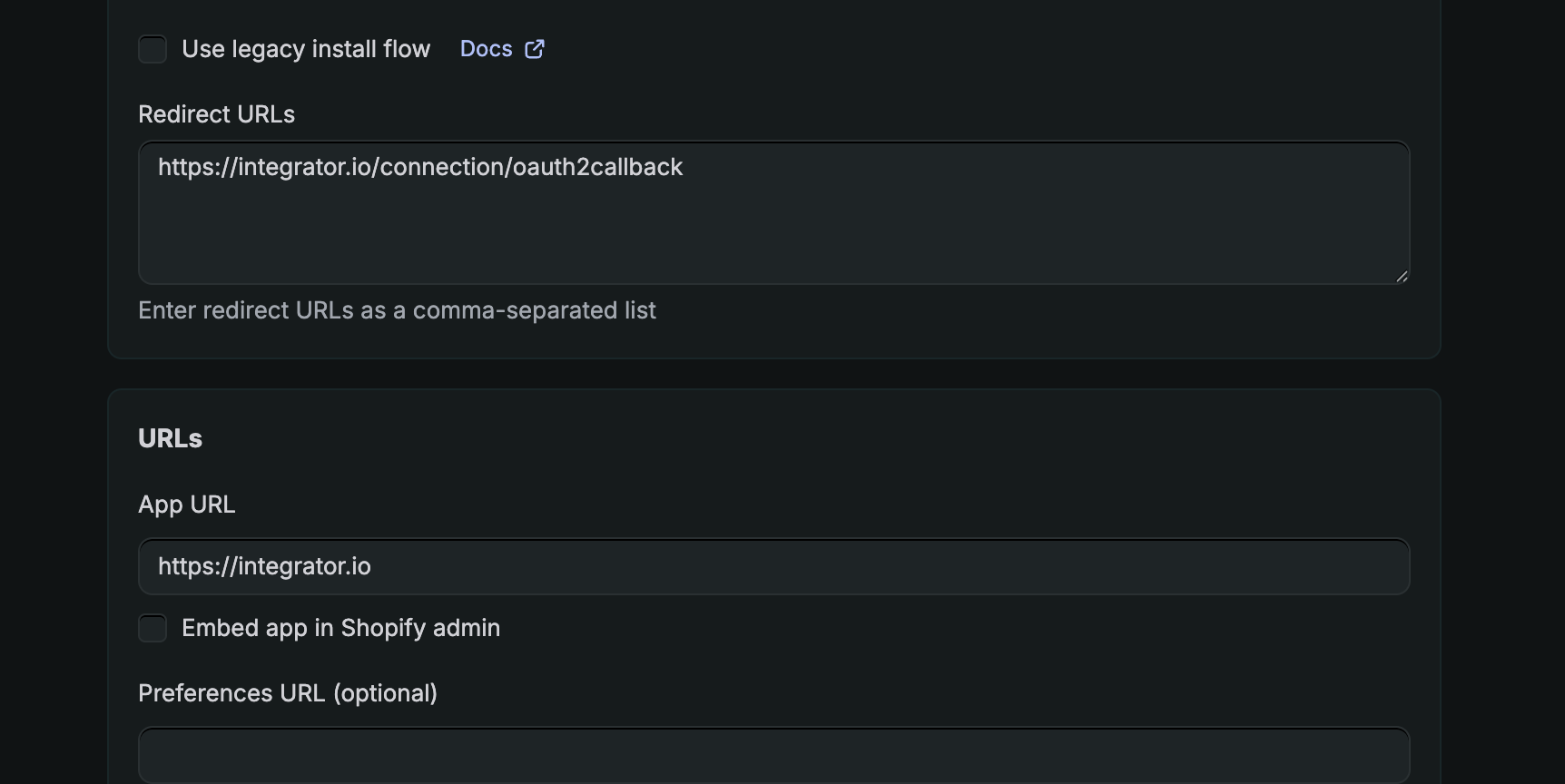This screenshot has height=784, width=1565.
Task: Grab the Redirect URLs textarea resize handle
Action: (x=1401, y=276)
